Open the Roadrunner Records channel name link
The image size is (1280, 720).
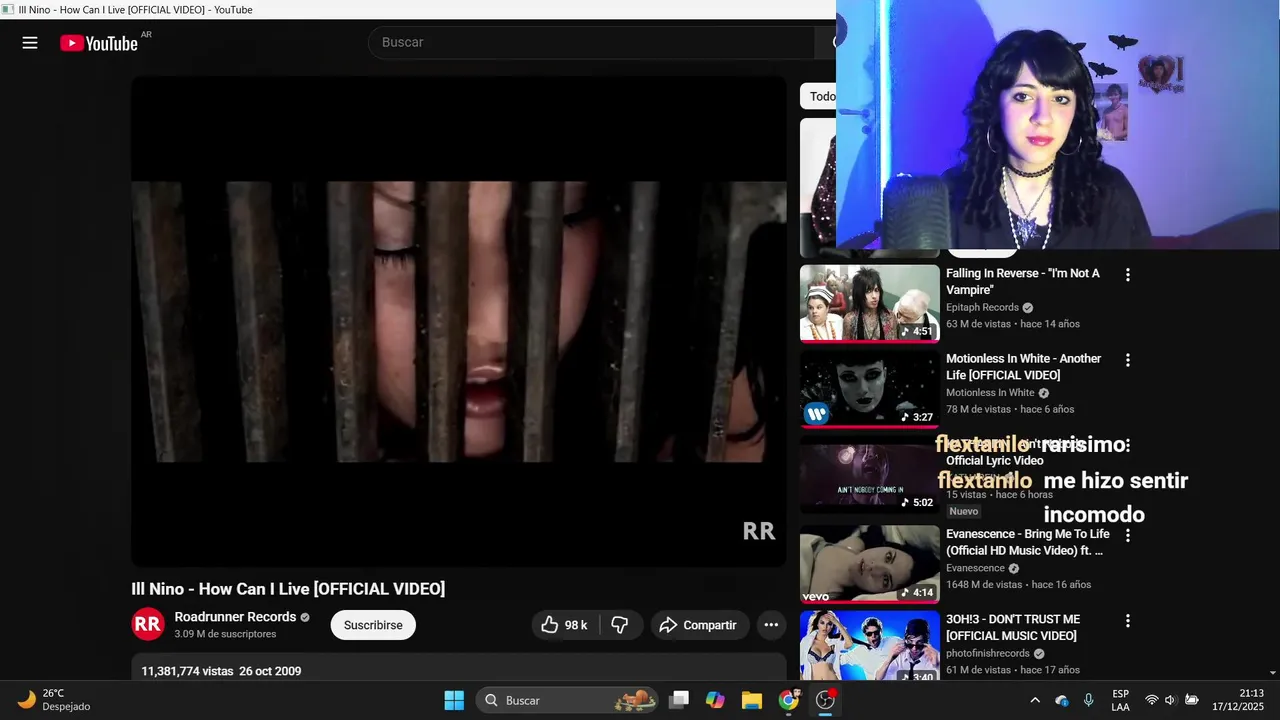(235, 617)
